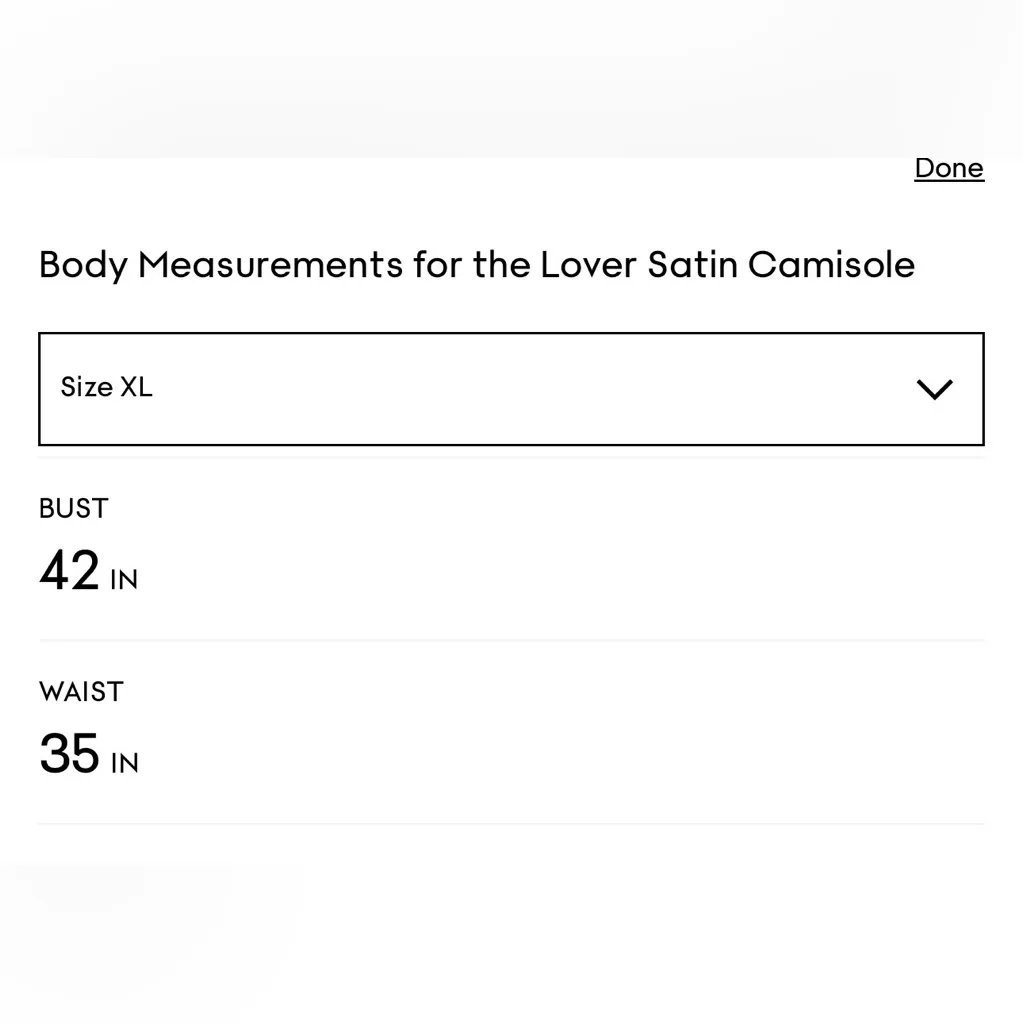Screen dimensions: 1023x1023
Task: Click the divider between bust and waist
Action: [510, 639]
